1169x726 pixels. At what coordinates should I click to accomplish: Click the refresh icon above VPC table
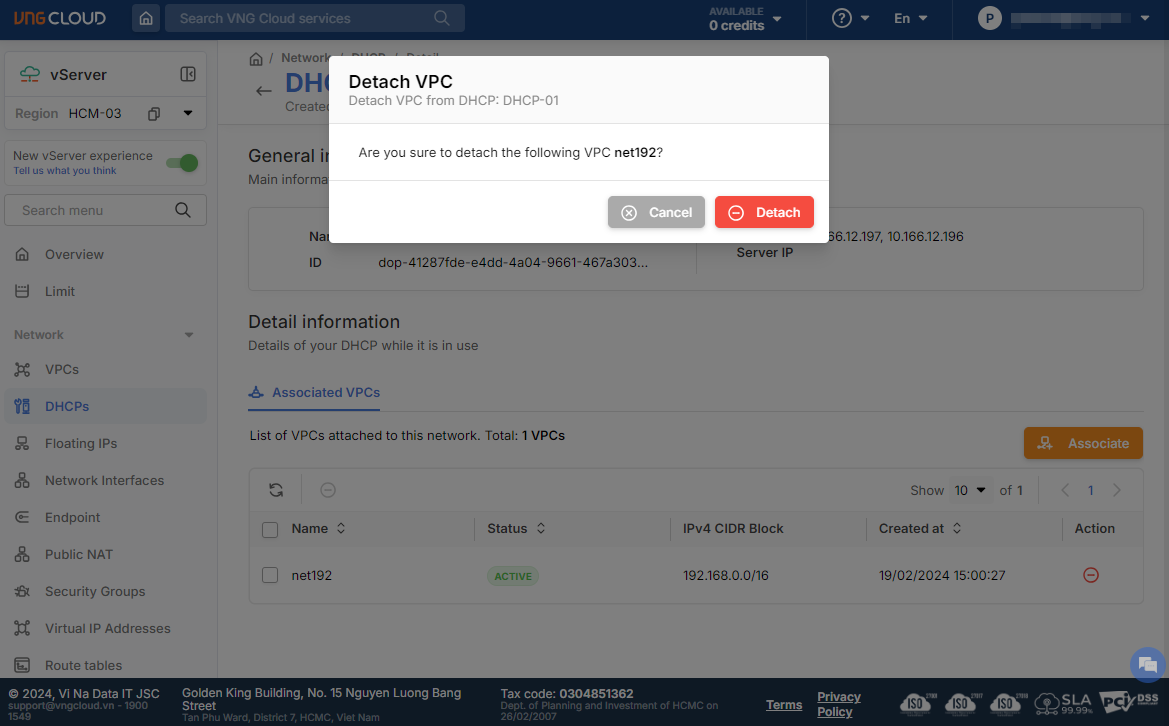[x=276, y=490]
